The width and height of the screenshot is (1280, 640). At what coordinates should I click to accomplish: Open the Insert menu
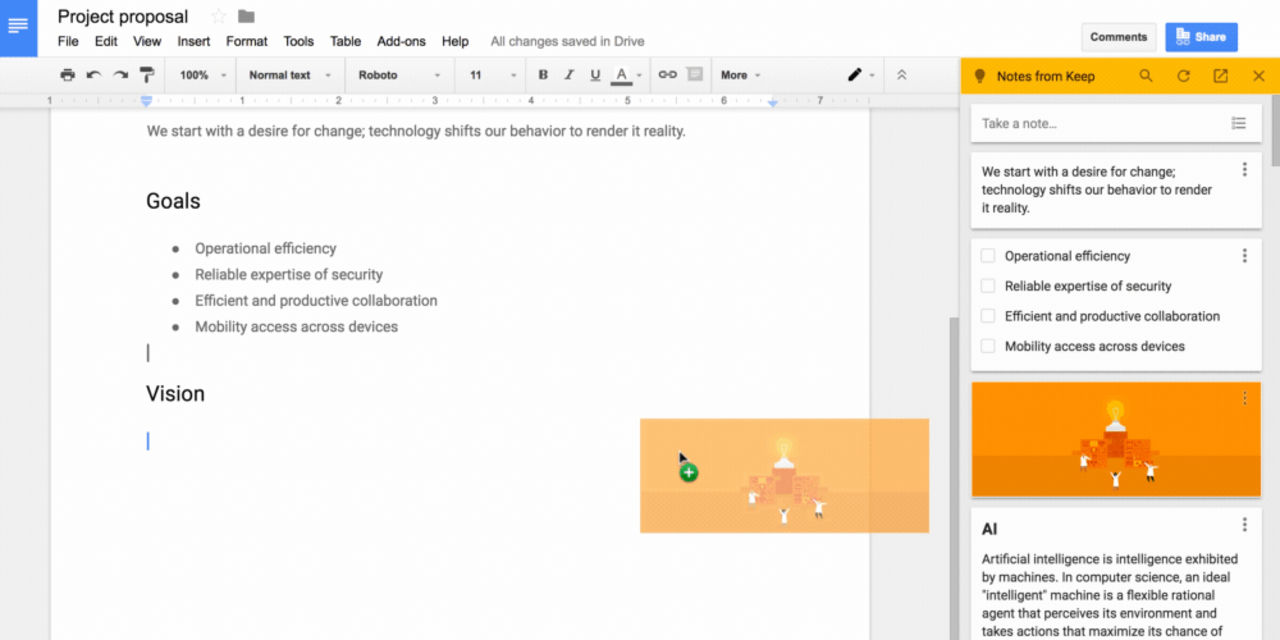[193, 41]
